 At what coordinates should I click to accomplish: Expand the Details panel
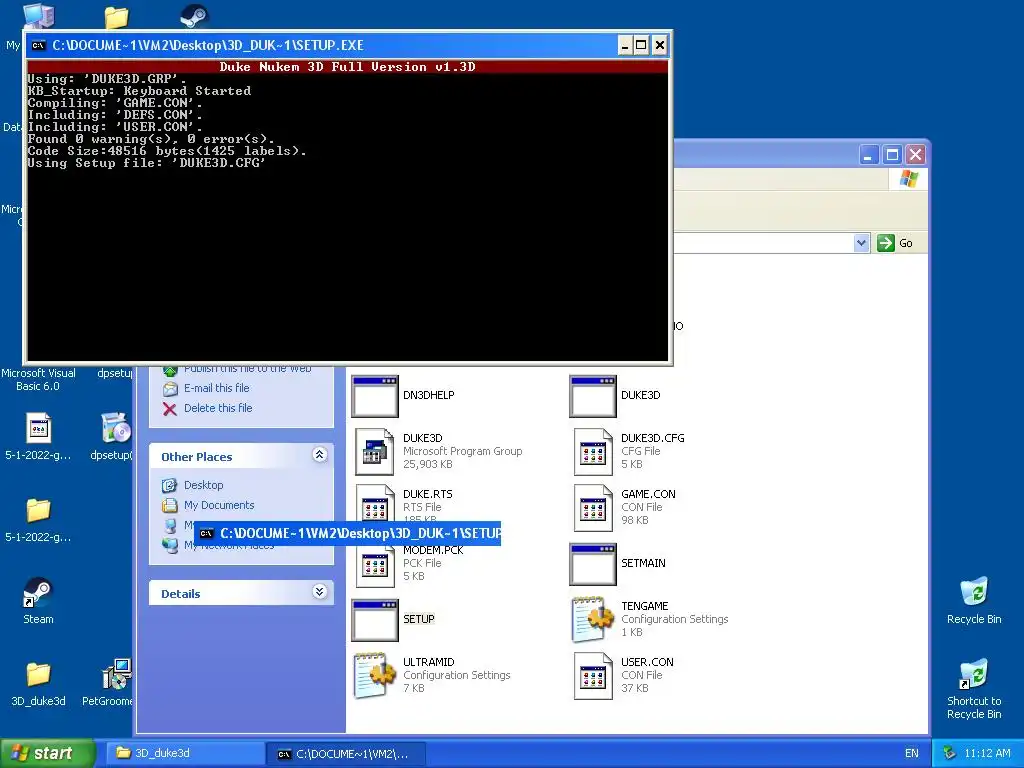[319, 592]
